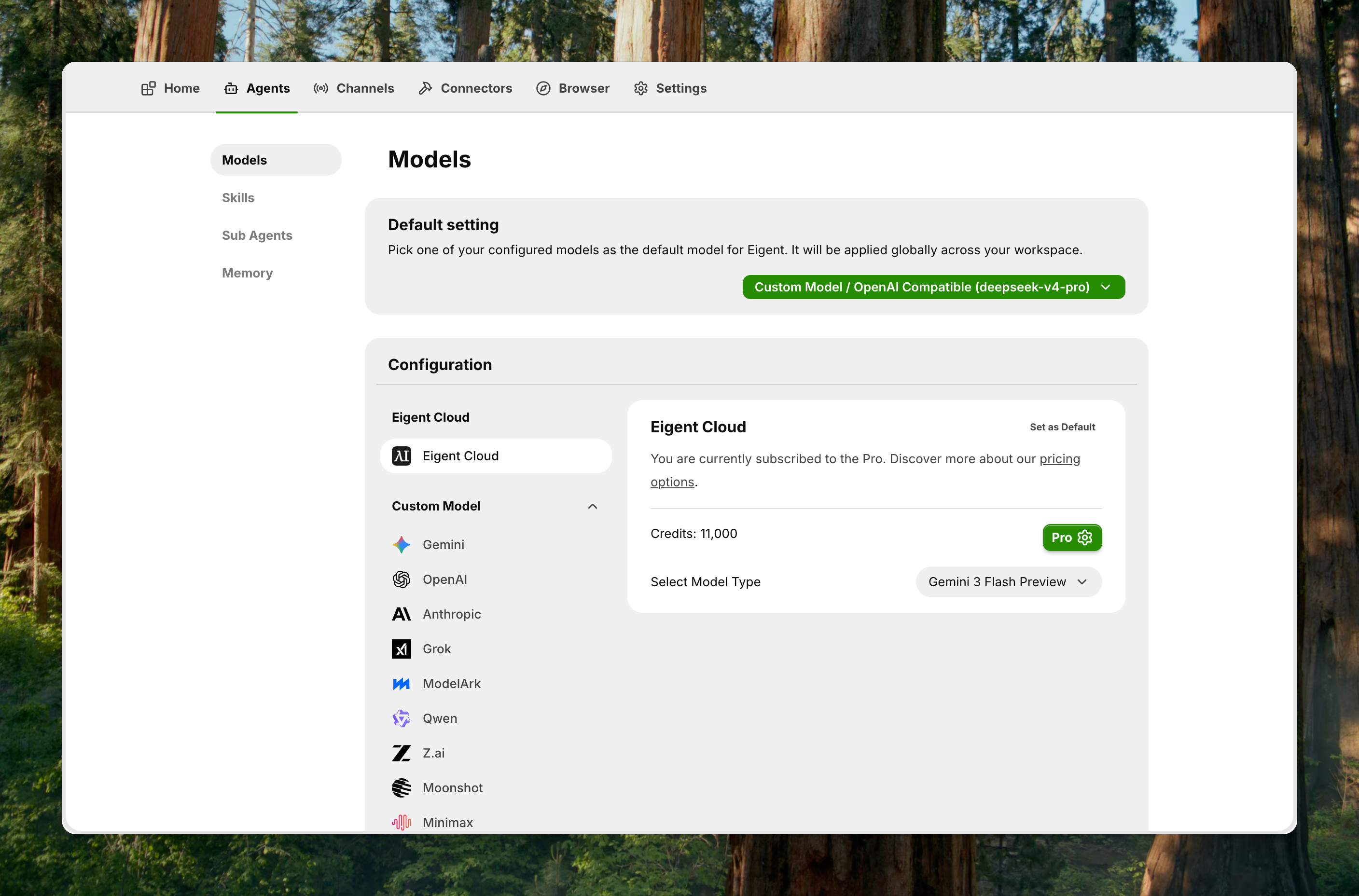Click the Eigent Cloud logo icon
This screenshot has width=1359, height=896.
401,456
